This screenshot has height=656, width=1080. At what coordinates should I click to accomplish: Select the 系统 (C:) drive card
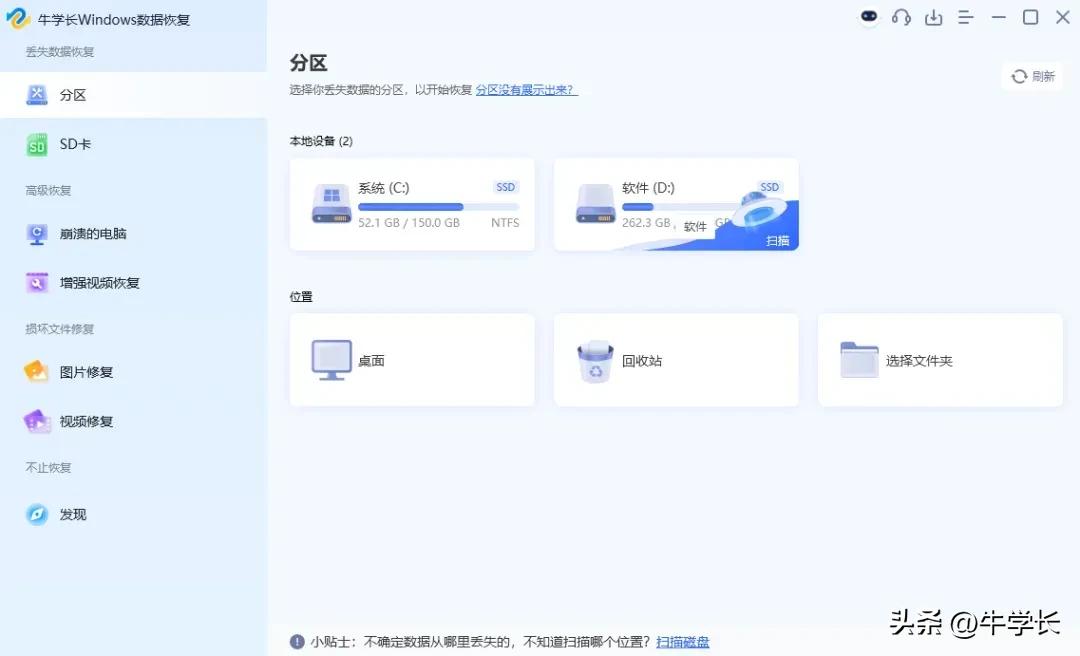pos(411,204)
